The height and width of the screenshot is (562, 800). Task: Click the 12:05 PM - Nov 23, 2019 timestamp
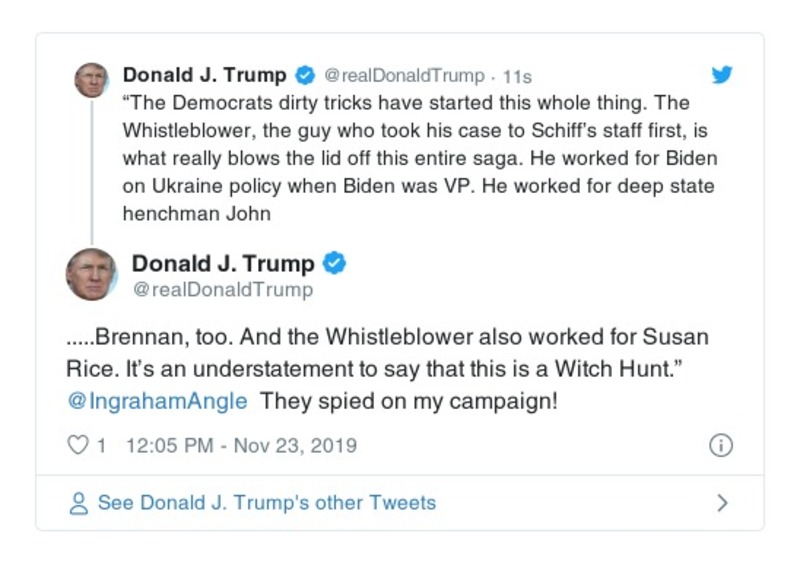tap(241, 445)
